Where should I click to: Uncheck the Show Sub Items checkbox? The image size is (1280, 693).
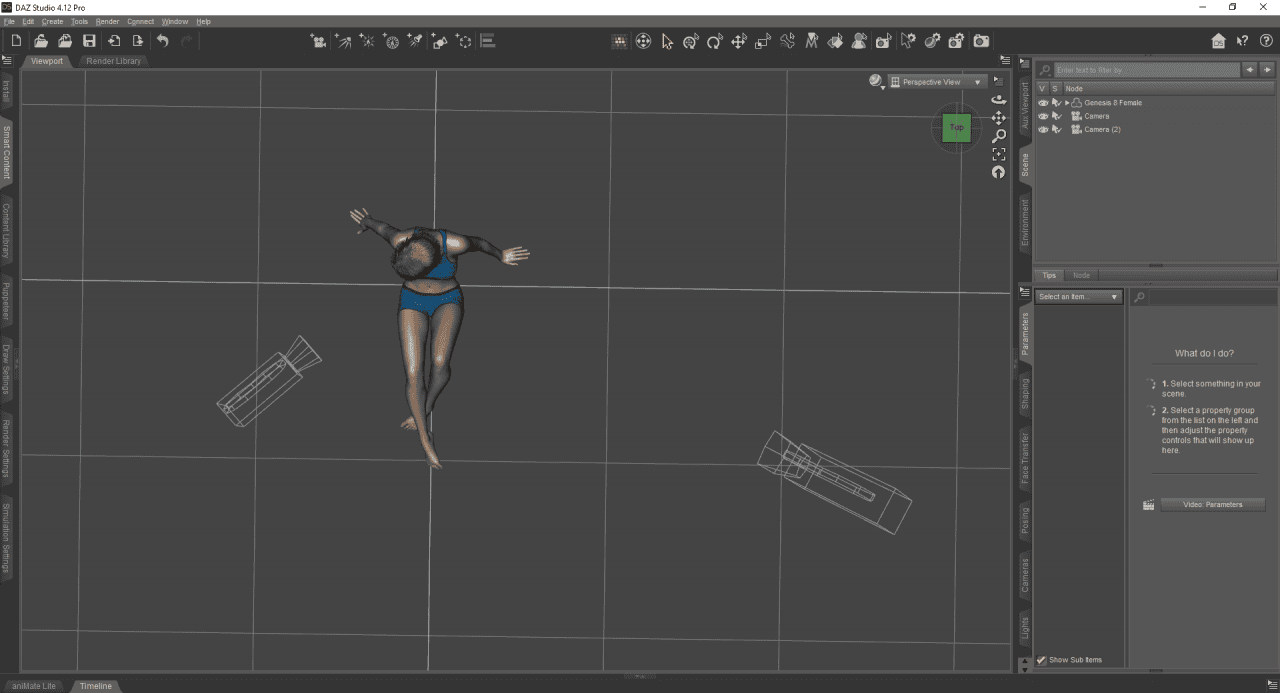pos(1041,660)
